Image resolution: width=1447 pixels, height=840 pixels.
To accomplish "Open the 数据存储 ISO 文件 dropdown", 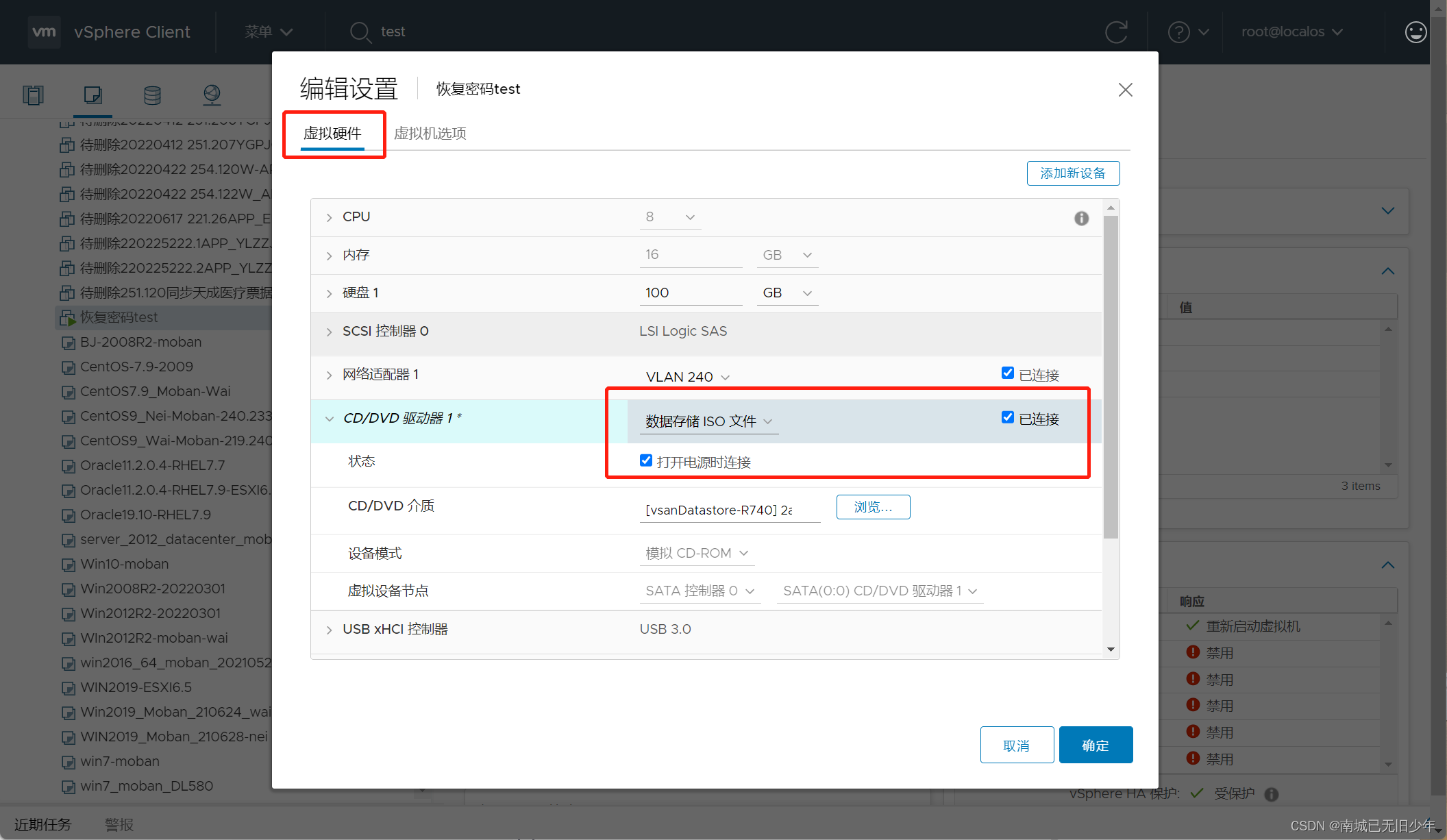I will point(709,421).
